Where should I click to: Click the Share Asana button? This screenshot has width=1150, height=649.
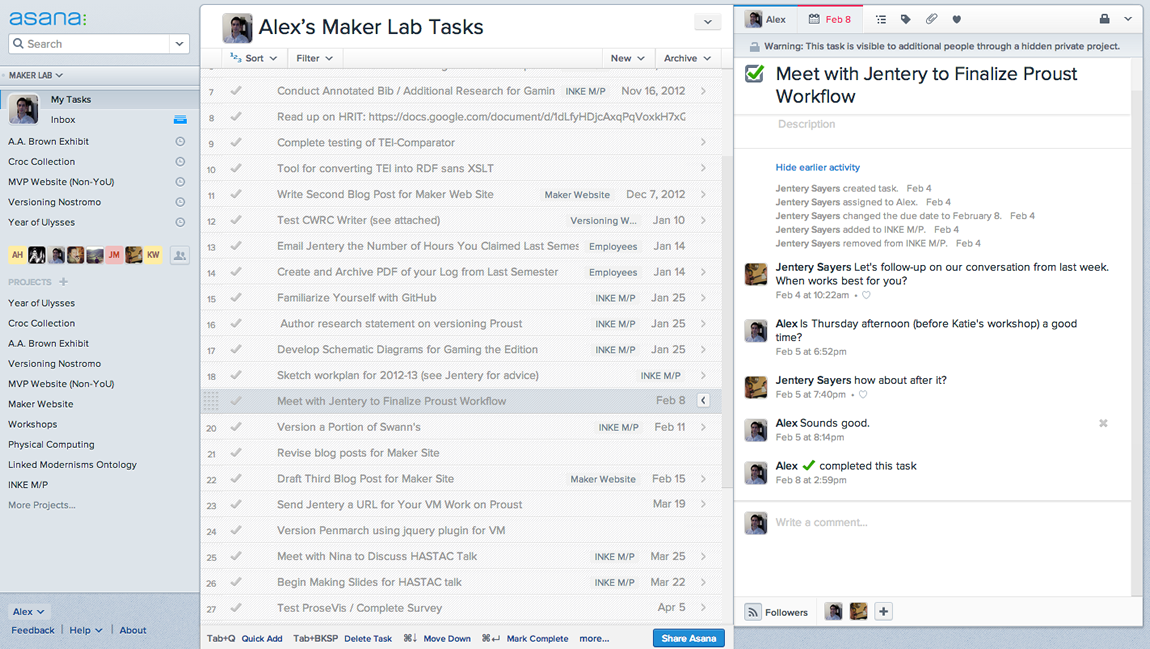point(688,638)
